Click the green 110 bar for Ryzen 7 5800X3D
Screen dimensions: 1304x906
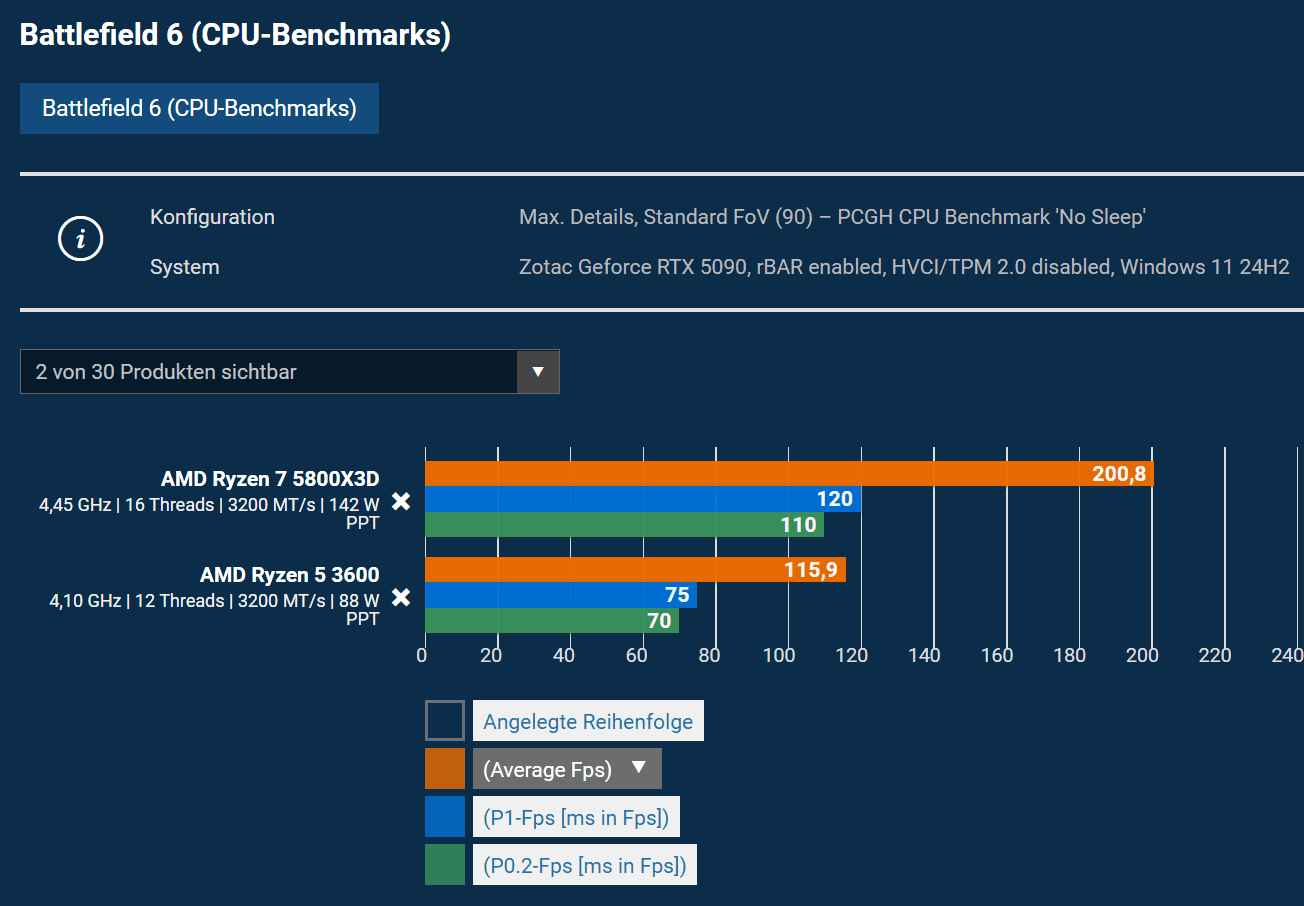coord(625,525)
